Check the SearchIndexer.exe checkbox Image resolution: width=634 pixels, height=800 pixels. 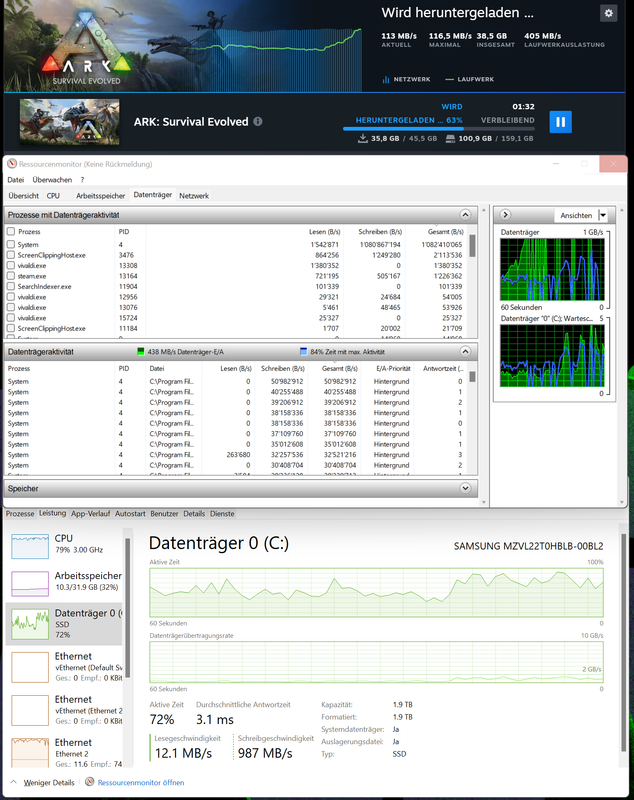(x=11, y=286)
